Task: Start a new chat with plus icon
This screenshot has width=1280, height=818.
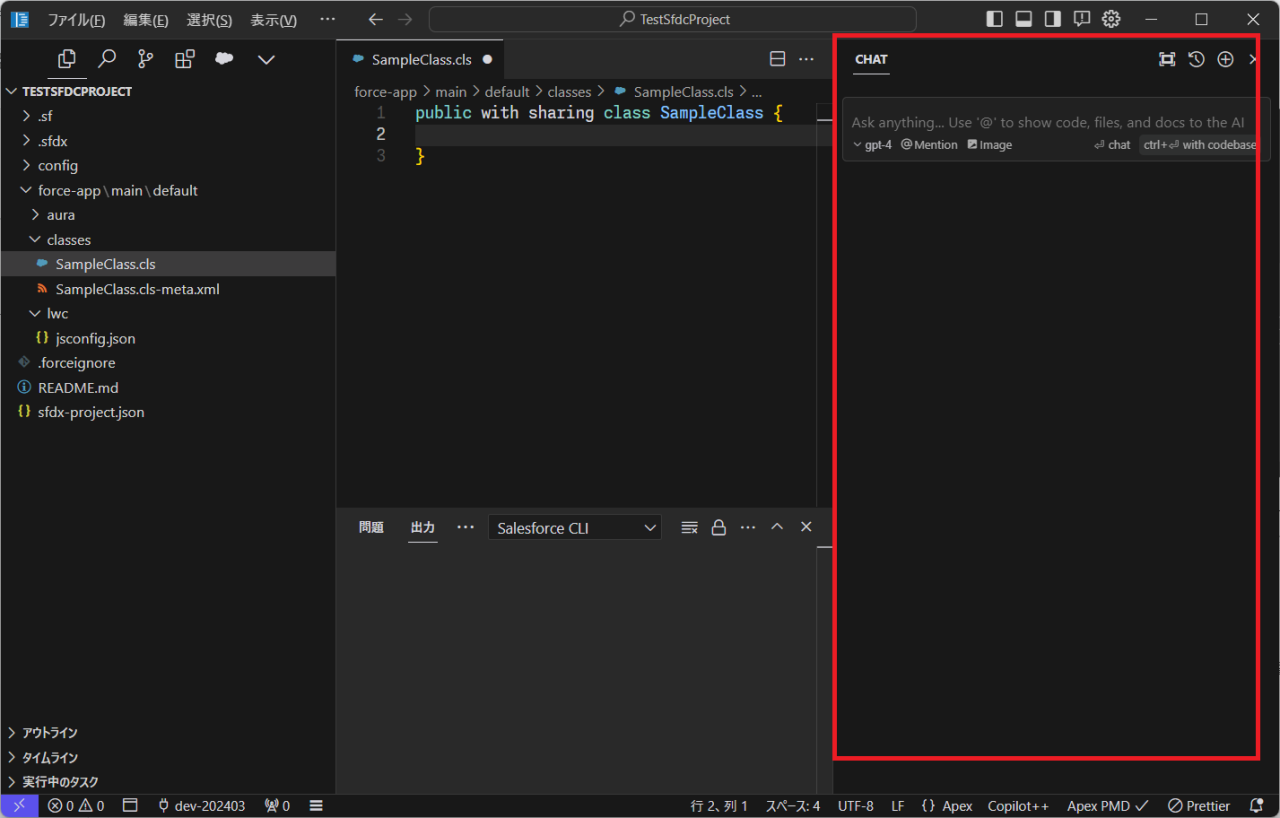Action: [x=1225, y=59]
